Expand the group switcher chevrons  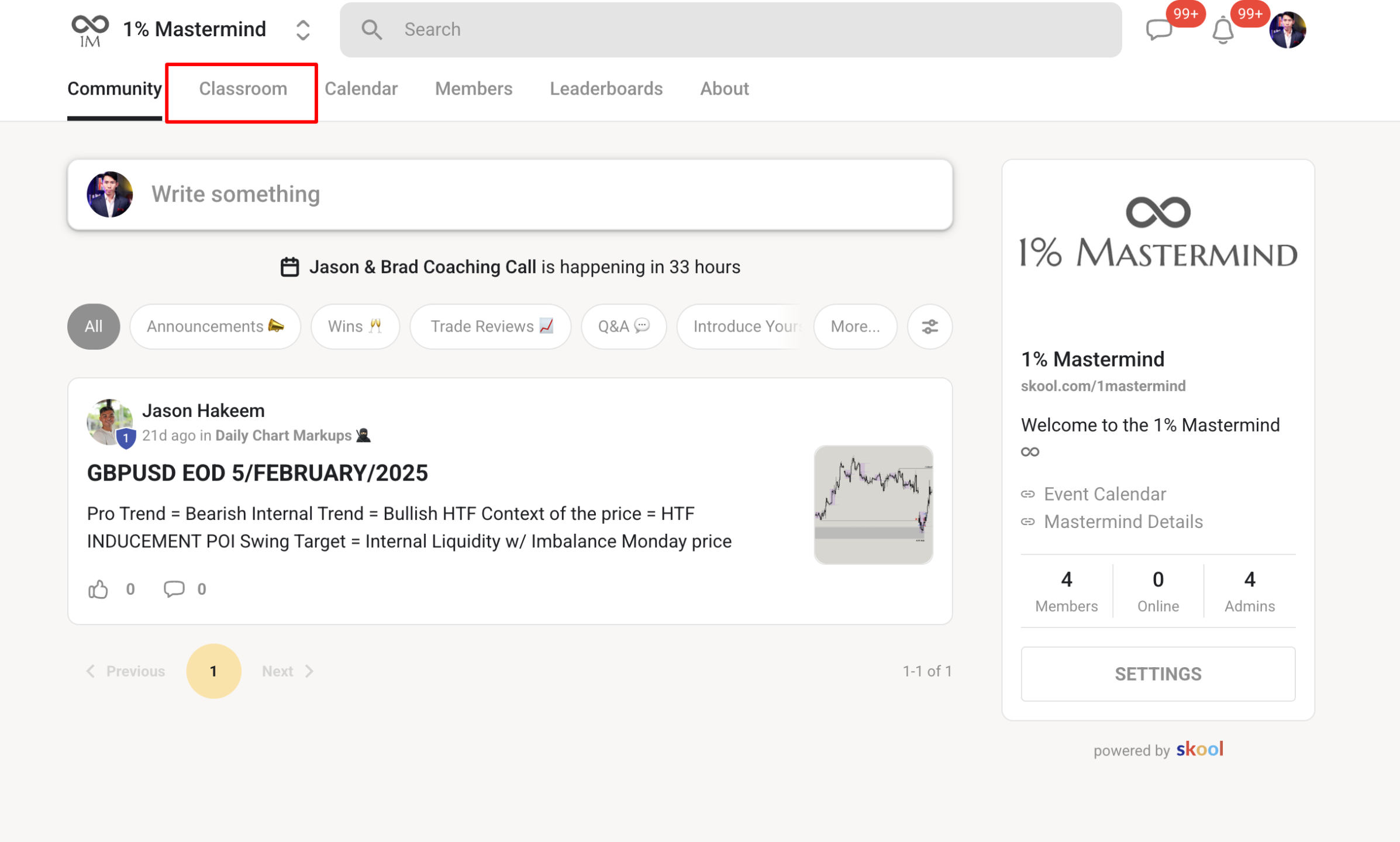coord(302,30)
